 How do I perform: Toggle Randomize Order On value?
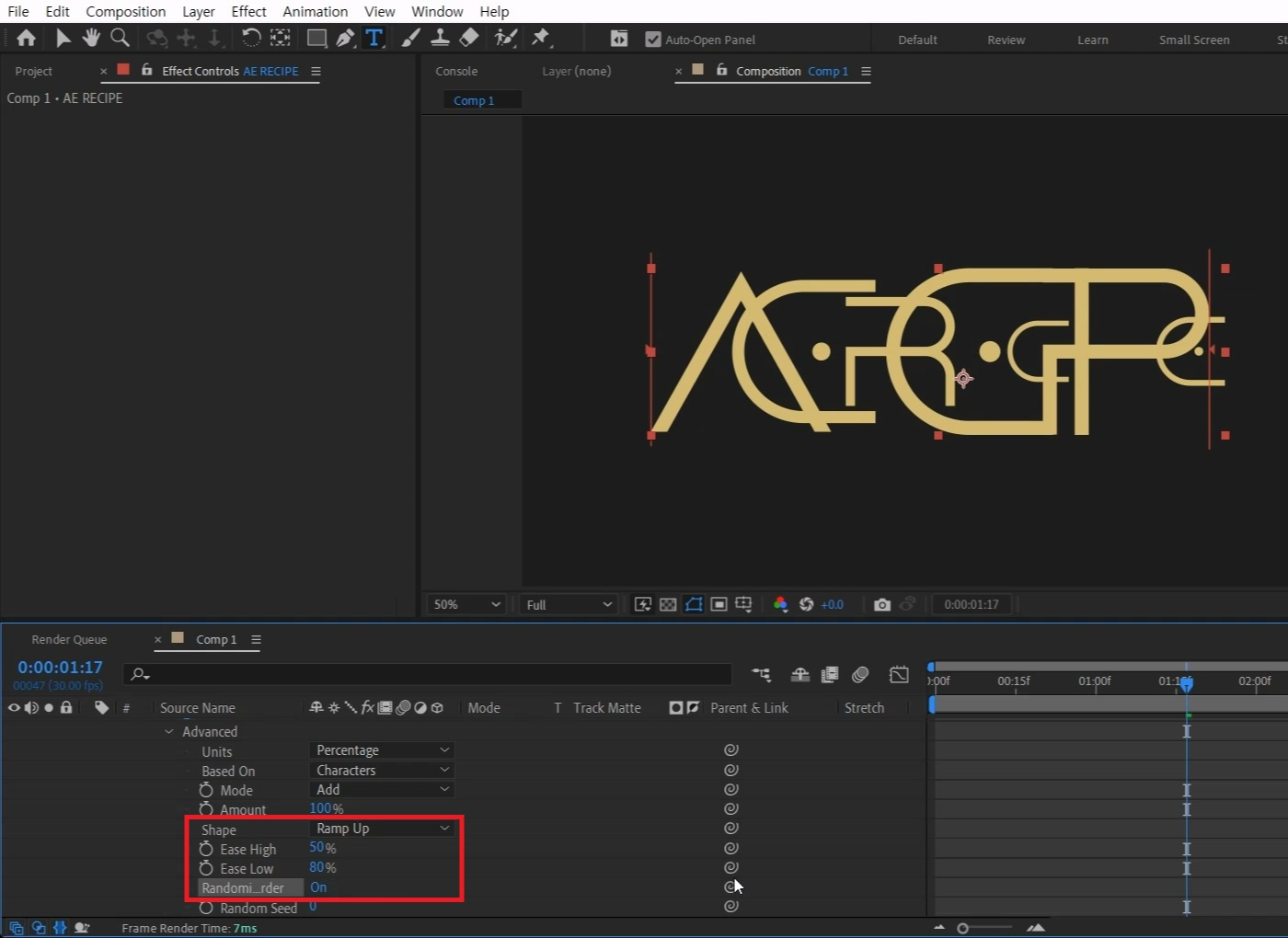tap(318, 887)
